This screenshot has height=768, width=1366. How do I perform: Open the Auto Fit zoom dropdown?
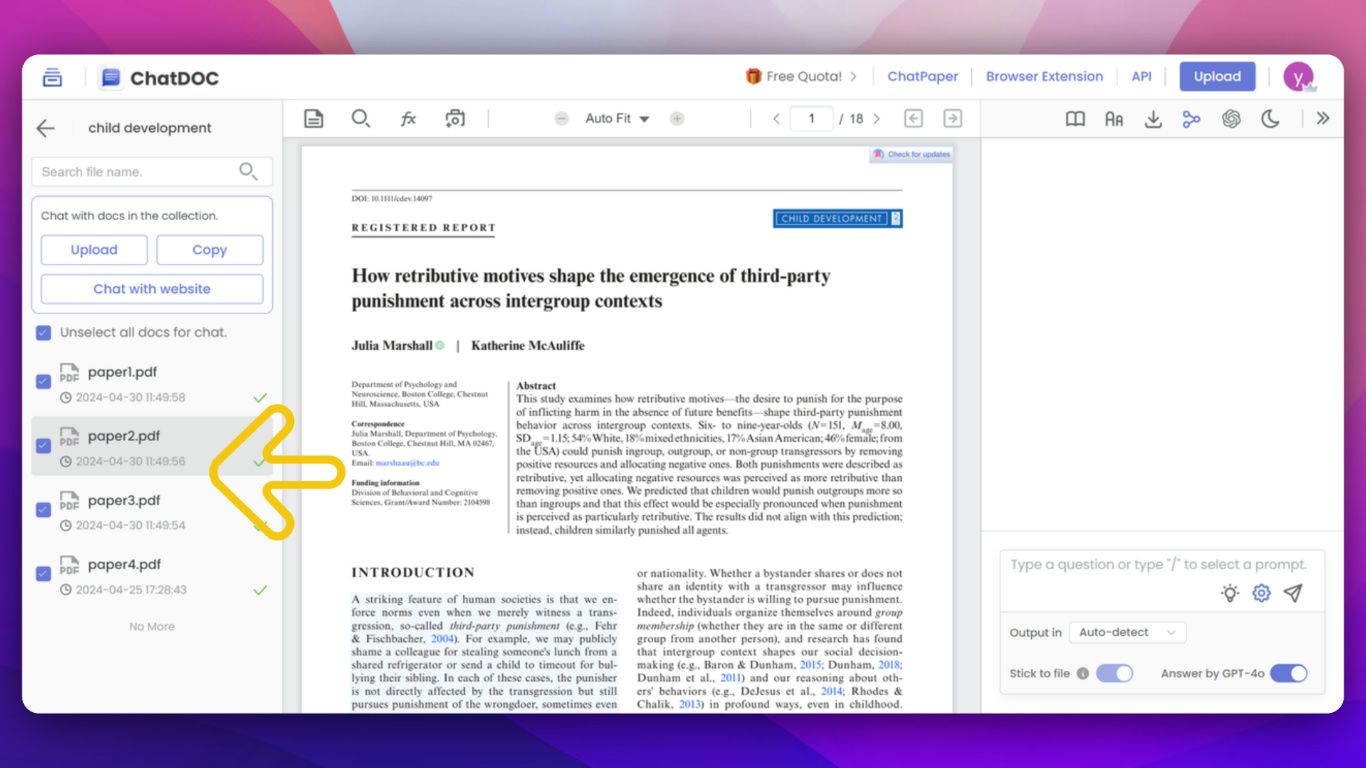(x=617, y=119)
